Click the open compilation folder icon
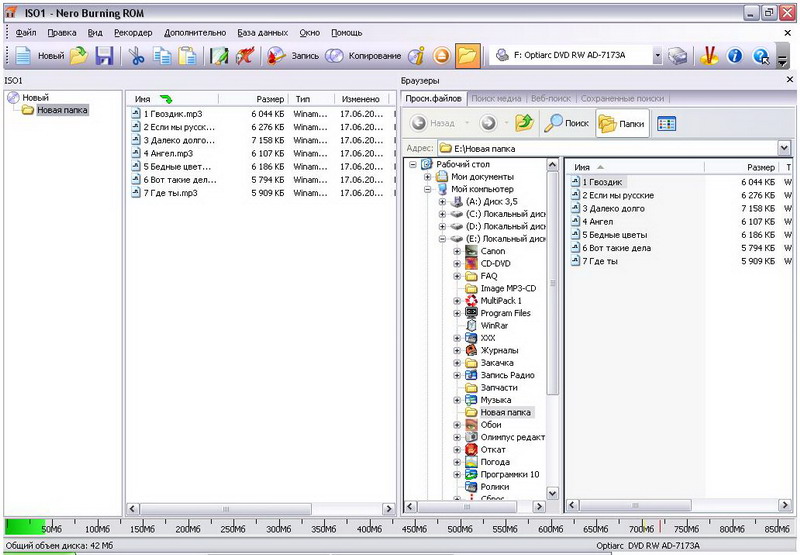This screenshot has height=555, width=800. [x=79, y=56]
